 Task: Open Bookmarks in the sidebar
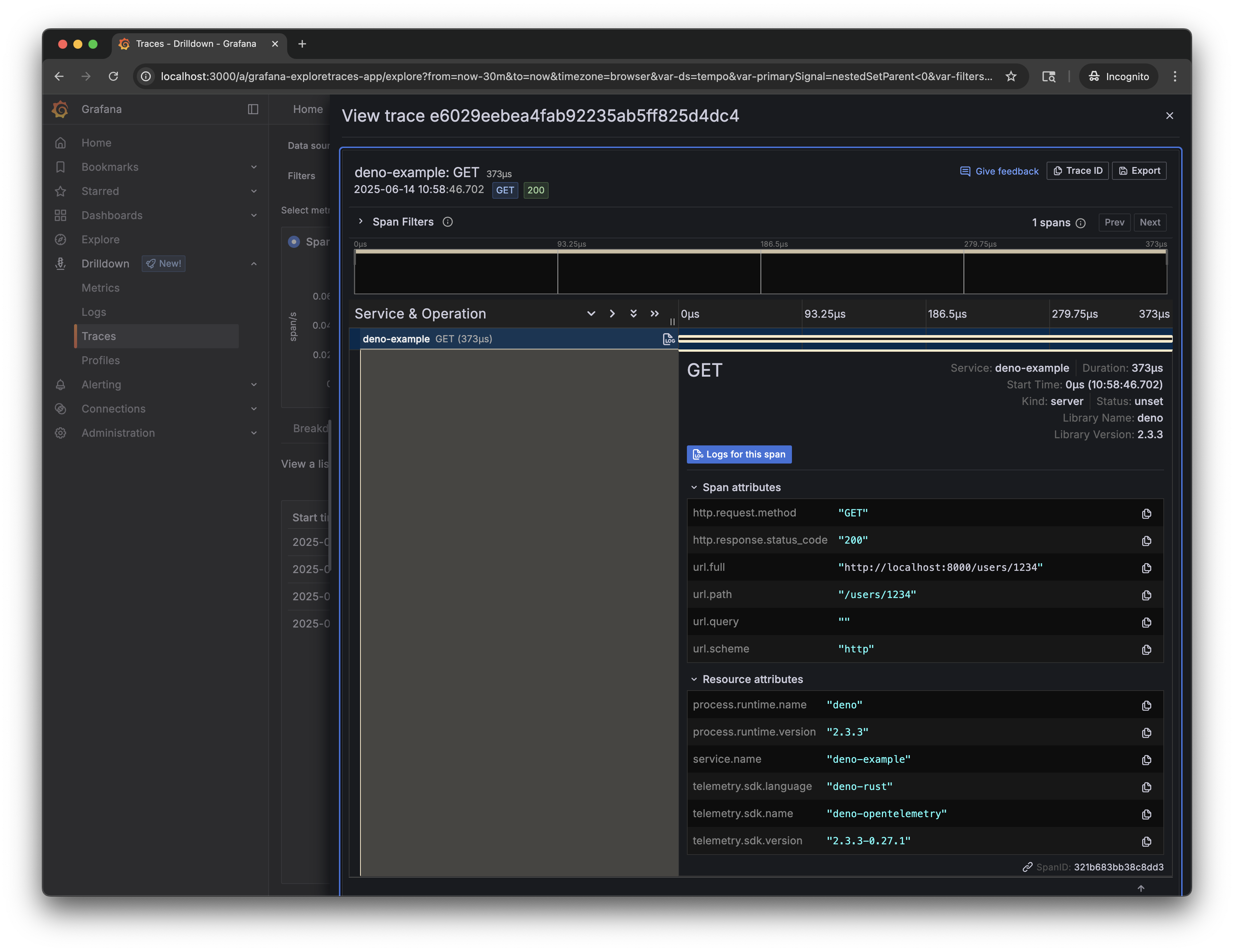tap(110, 167)
